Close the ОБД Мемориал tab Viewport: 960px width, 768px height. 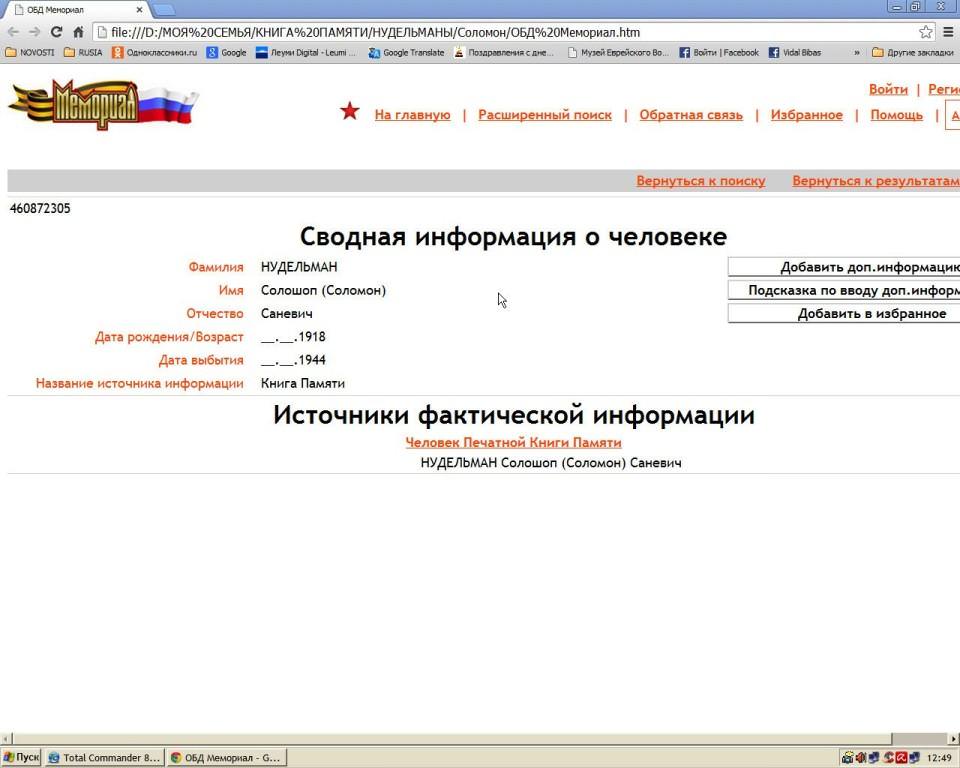140,10
